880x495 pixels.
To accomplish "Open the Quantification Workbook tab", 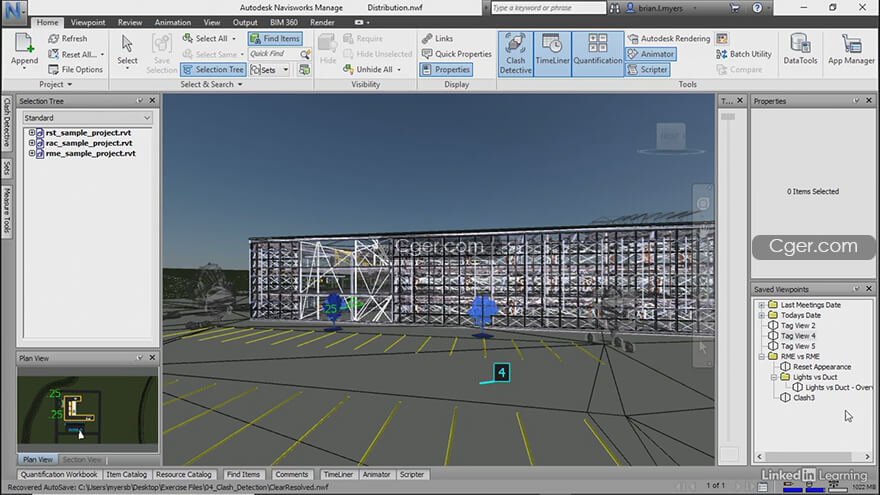I will tap(59, 475).
